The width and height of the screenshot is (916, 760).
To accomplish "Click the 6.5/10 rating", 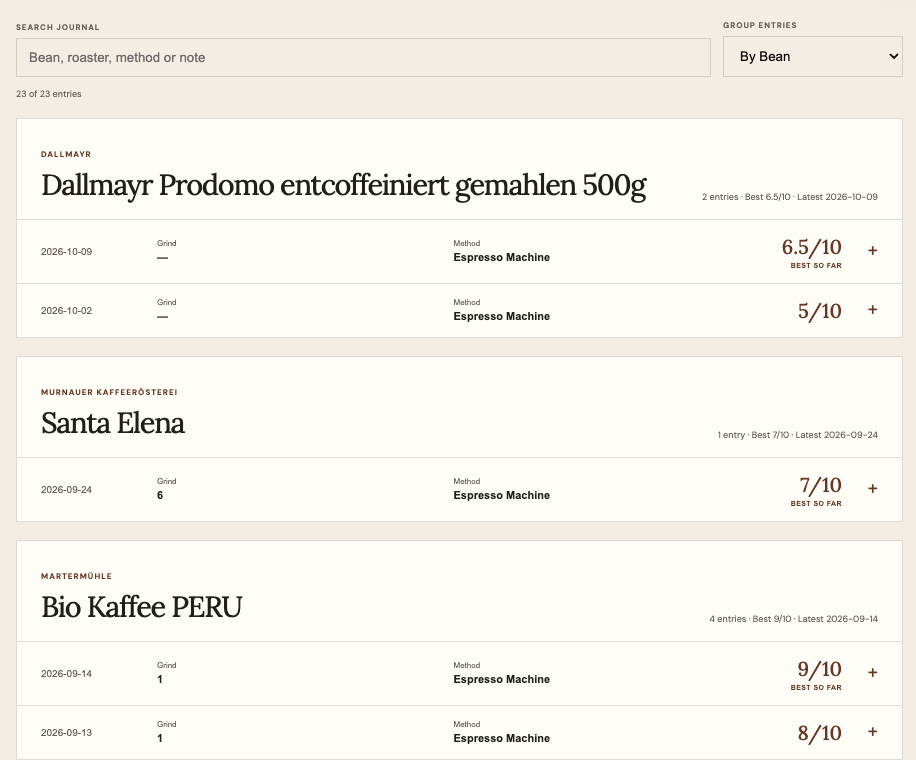I will pos(811,247).
